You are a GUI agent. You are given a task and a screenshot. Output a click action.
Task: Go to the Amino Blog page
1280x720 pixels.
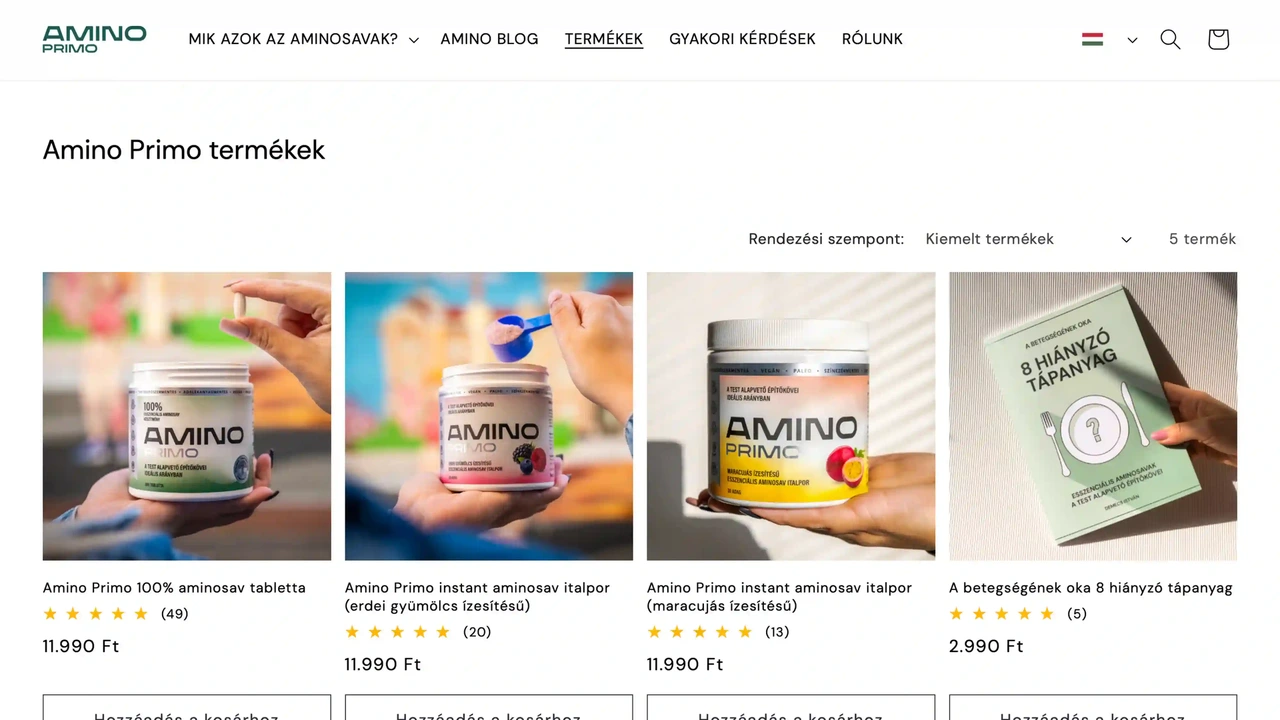point(489,39)
